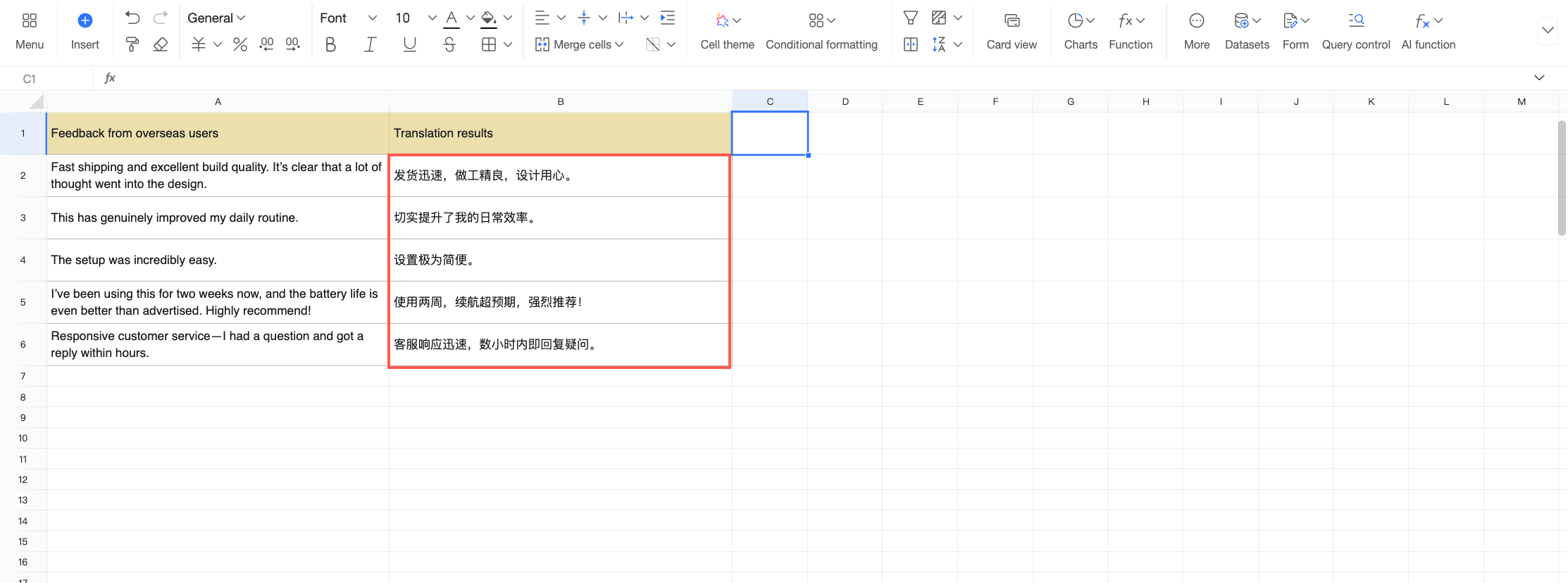The width and height of the screenshot is (1568, 583).
Task: Toggle Italic formatting
Action: click(x=370, y=44)
